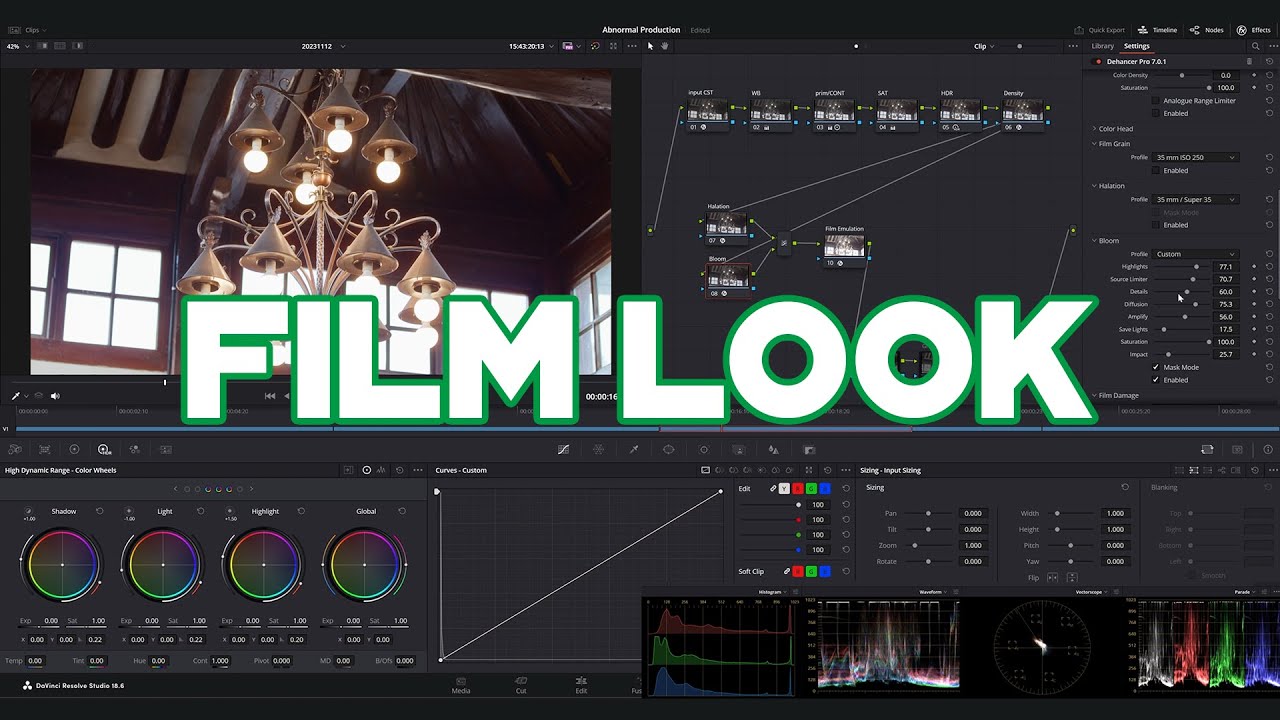Click the Source Limiter value field 70.7
The image size is (1280, 720).
click(x=1226, y=279)
